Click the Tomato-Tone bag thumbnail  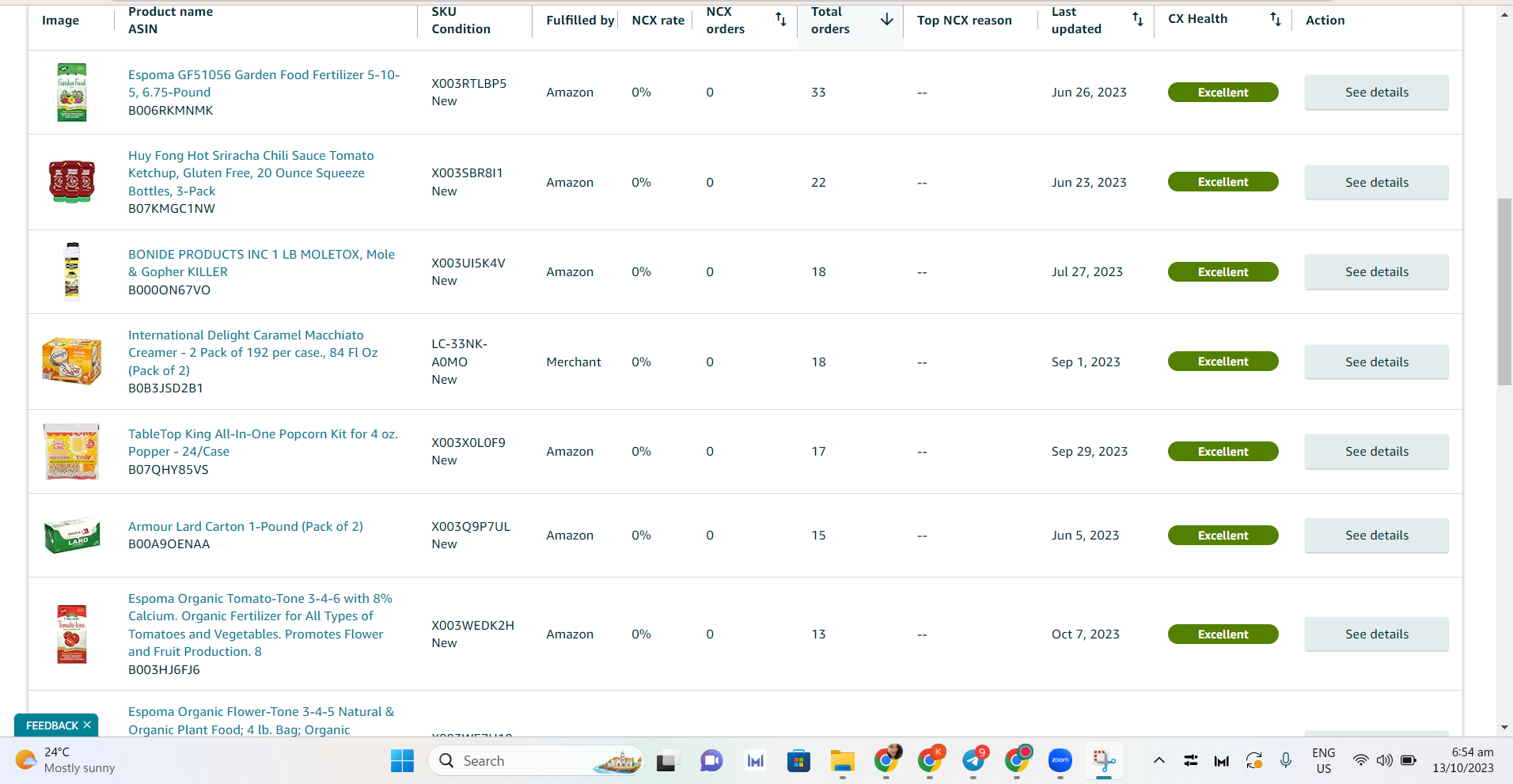point(71,634)
